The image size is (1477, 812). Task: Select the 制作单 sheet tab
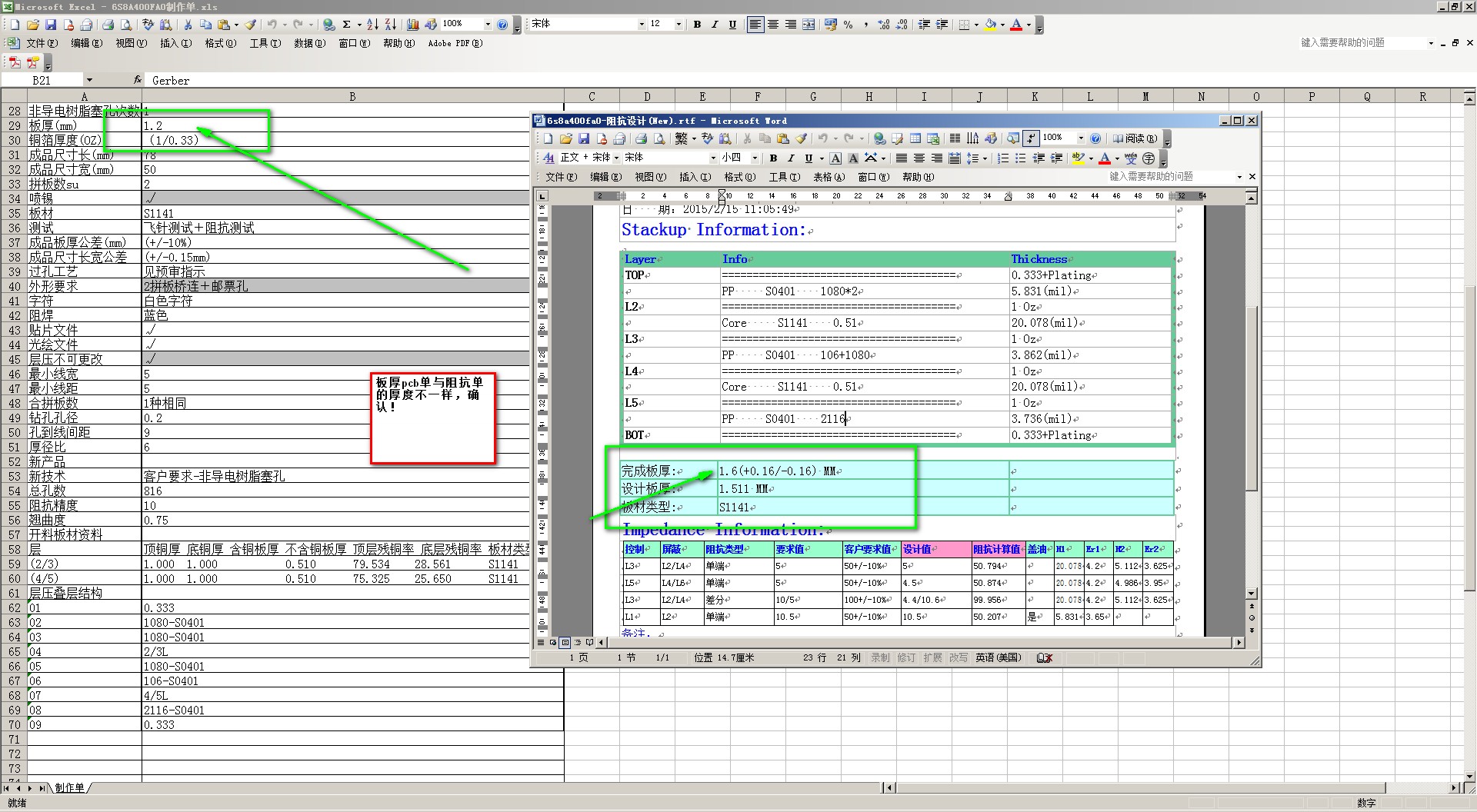69,787
